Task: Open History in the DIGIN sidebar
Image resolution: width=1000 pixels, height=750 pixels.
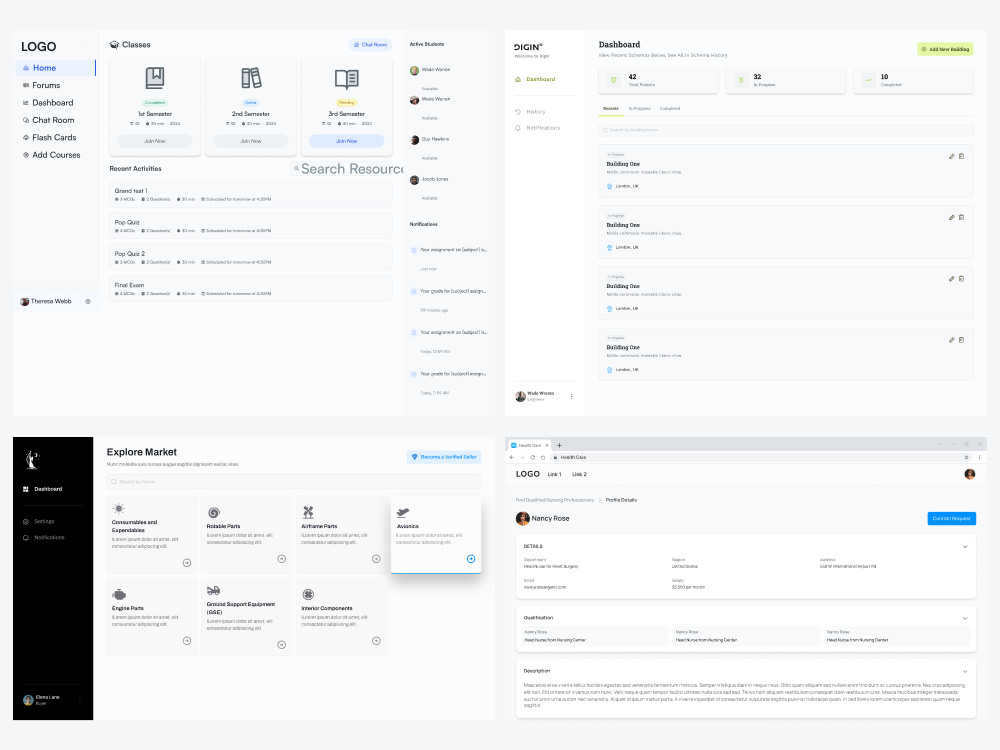Action: tap(530, 112)
